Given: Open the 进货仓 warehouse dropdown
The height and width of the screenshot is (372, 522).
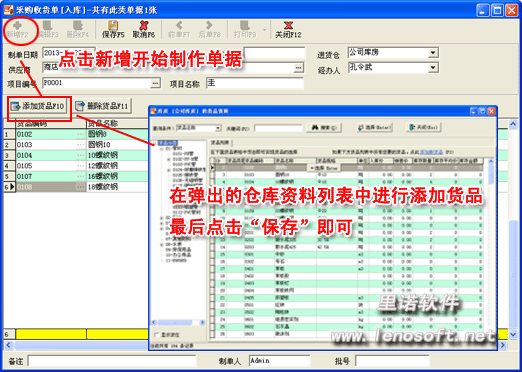Looking at the screenshot, I should coord(433,53).
